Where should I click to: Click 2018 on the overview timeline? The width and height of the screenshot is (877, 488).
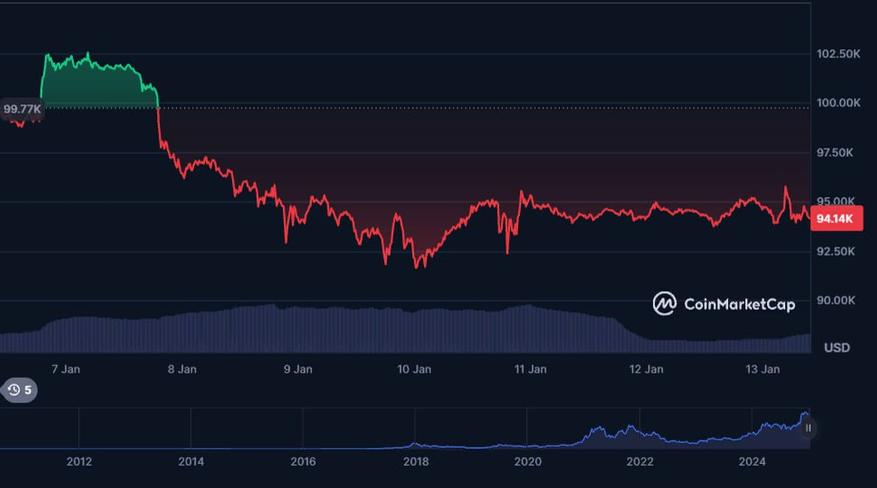point(416,462)
